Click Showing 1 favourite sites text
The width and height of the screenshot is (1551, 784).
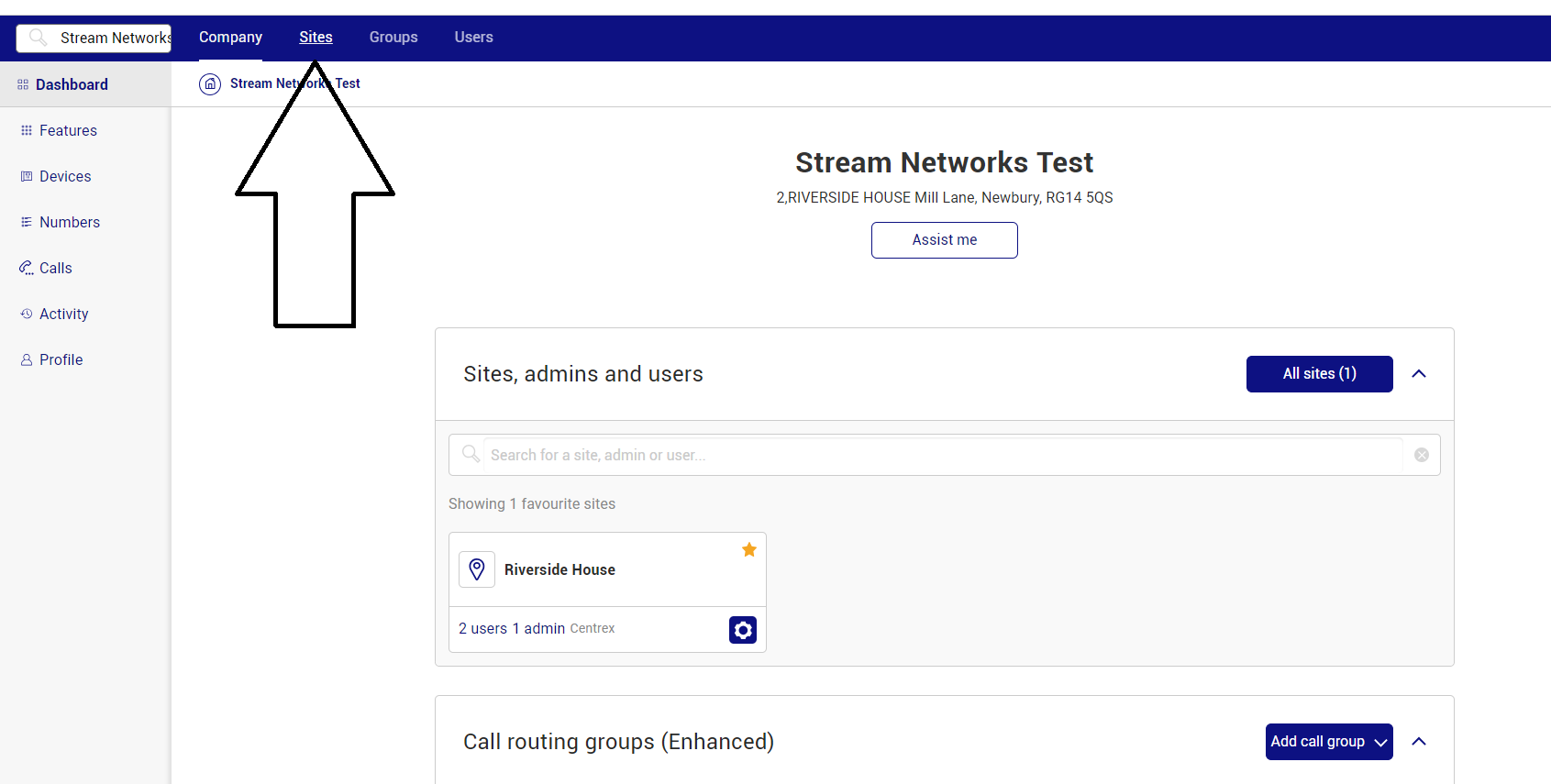point(532,504)
